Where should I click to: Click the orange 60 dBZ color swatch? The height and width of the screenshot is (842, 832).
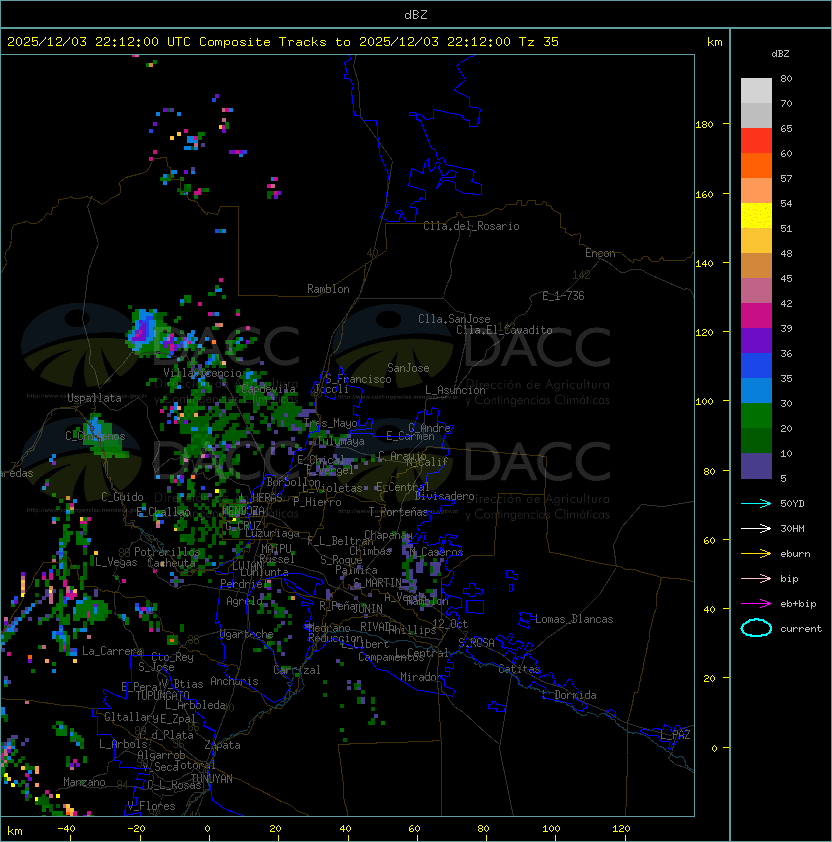coord(756,166)
